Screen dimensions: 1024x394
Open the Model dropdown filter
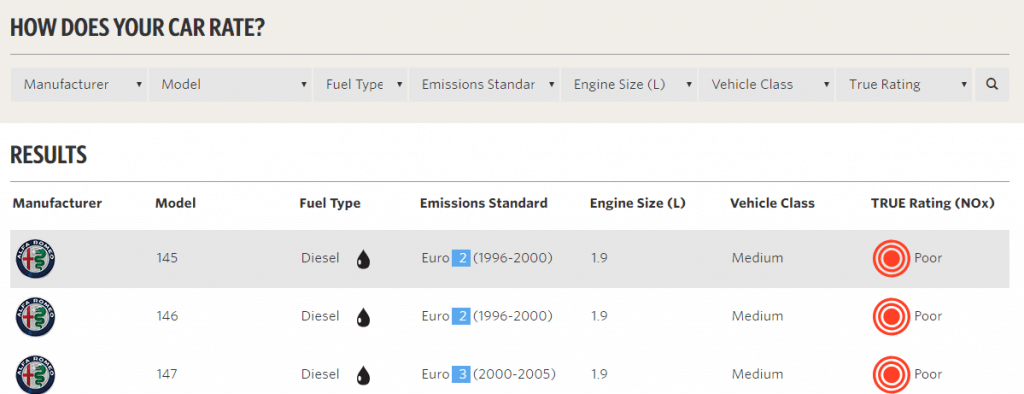click(x=231, y=84)
